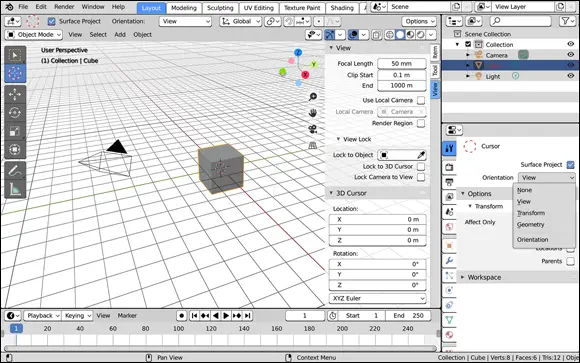Open the Playback dropdown in timeline
This screenshot has height=363, width=580.
point(43,316)
